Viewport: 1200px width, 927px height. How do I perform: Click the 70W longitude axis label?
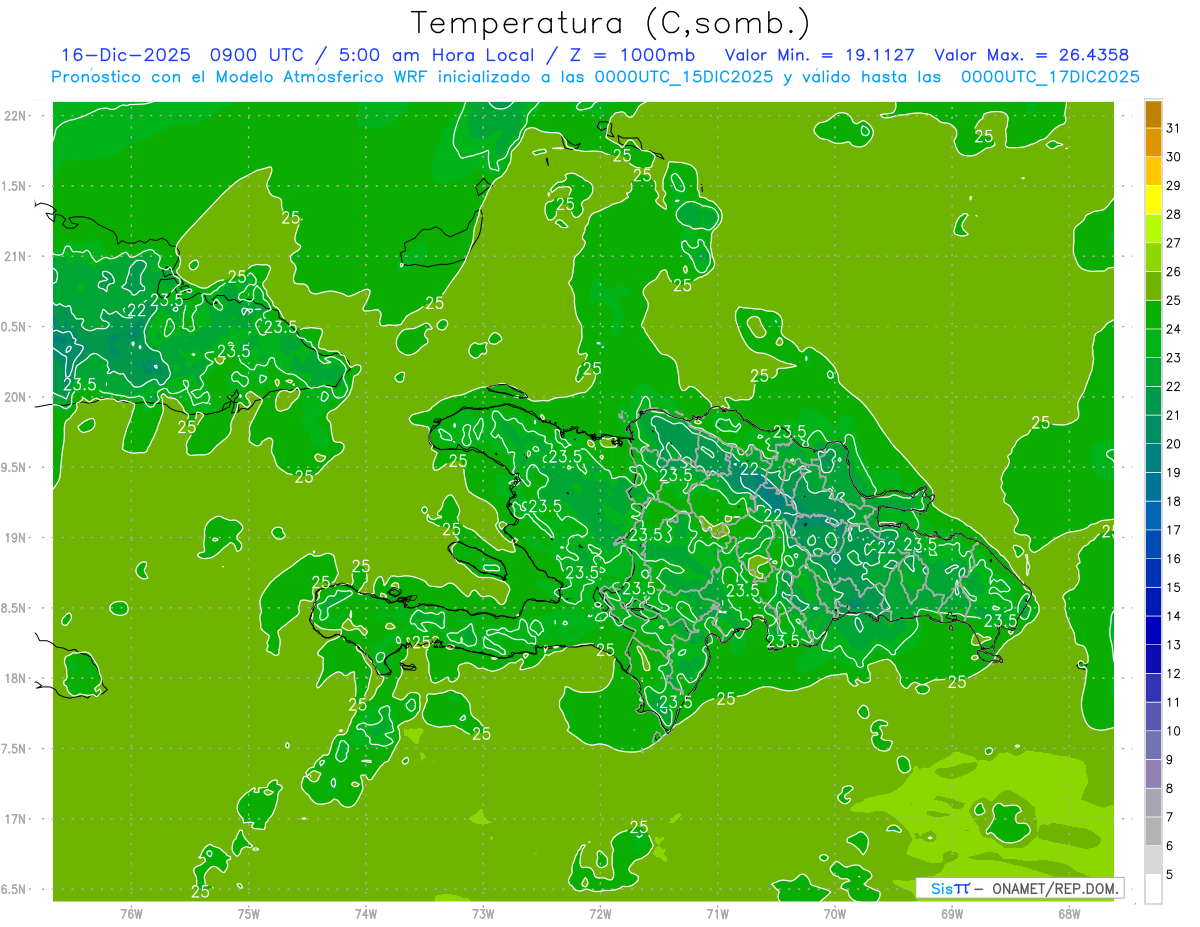click(835, 914)
